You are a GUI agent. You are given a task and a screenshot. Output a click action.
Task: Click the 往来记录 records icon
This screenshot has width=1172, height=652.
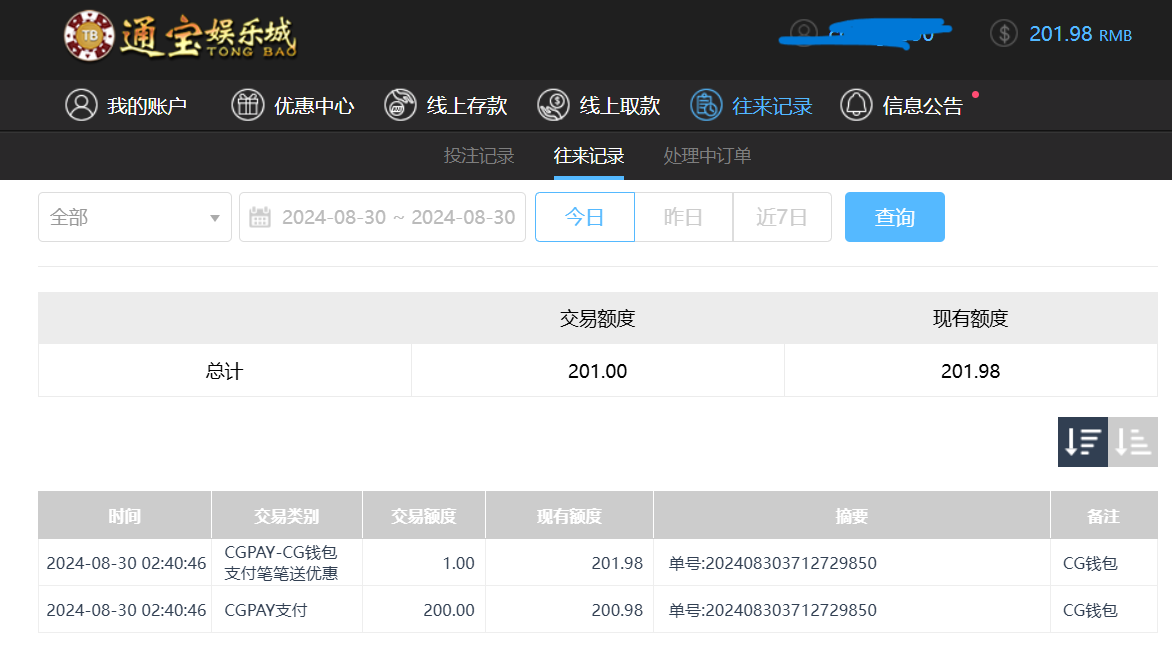point(706,105)
